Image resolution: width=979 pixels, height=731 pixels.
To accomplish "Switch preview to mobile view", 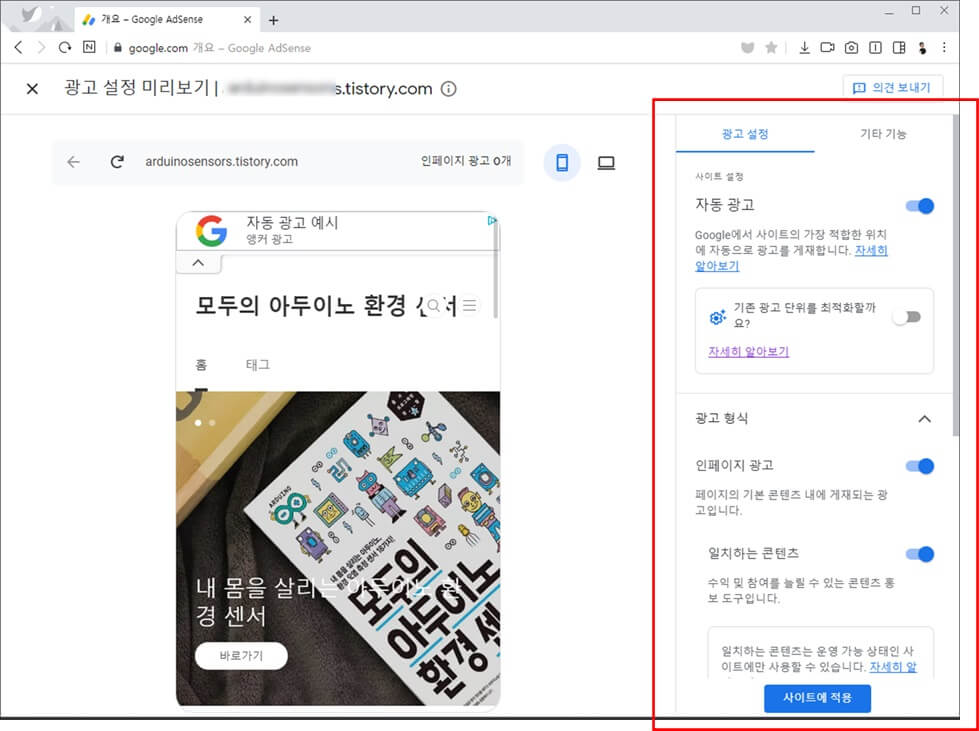I will [x=562, y=163].
